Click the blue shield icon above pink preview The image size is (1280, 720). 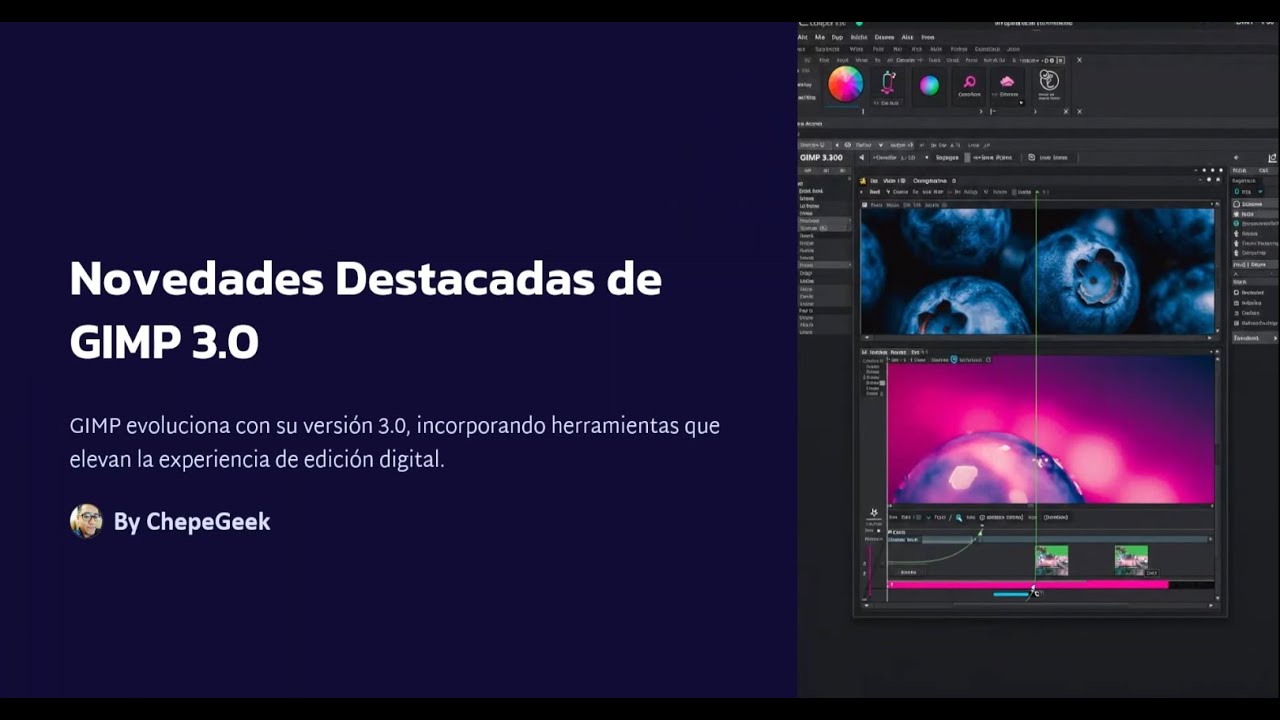tap(954, 359)
